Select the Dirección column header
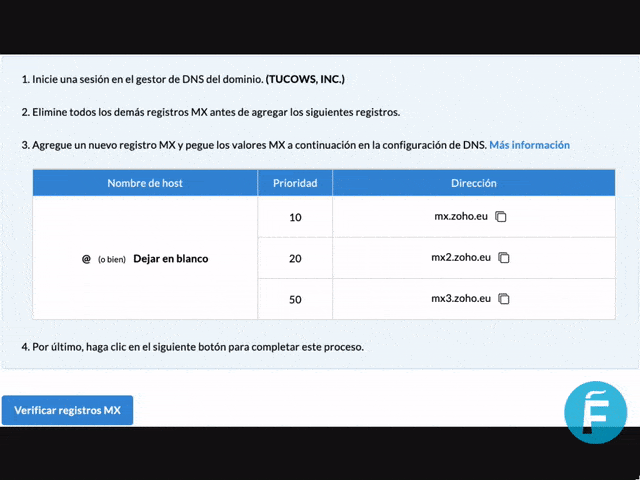Viewport: 640px width, 480px height. (x=474, y=183)
